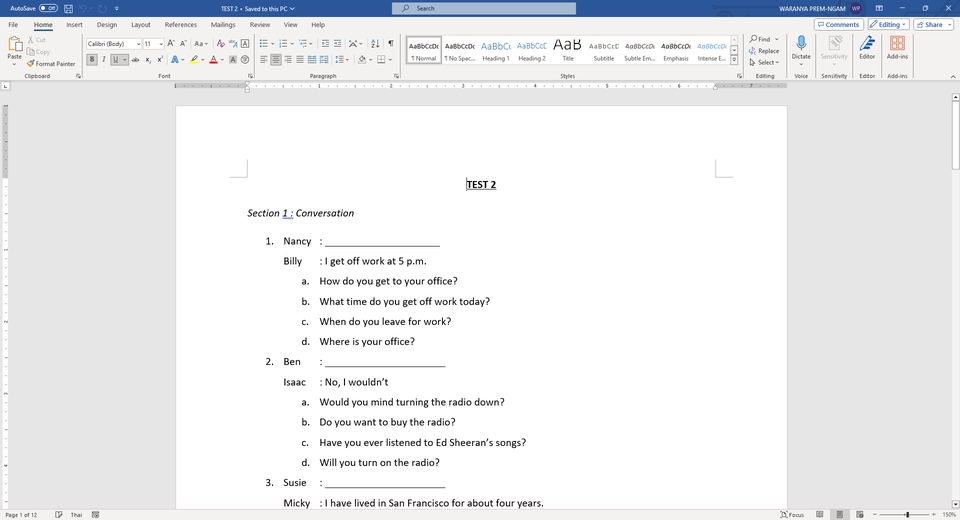The height and width of the screenshot is (520, 960).
Task: Sort the selected text alphabetically
Action: pyautogui.click(x=375, y=43)
